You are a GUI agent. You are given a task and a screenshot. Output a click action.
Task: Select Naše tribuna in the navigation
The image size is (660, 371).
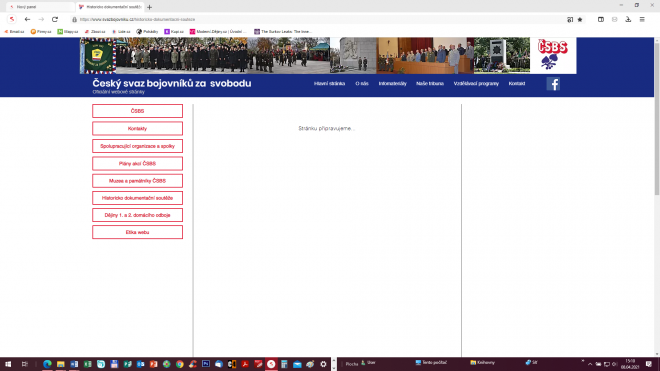click(430, 83)
